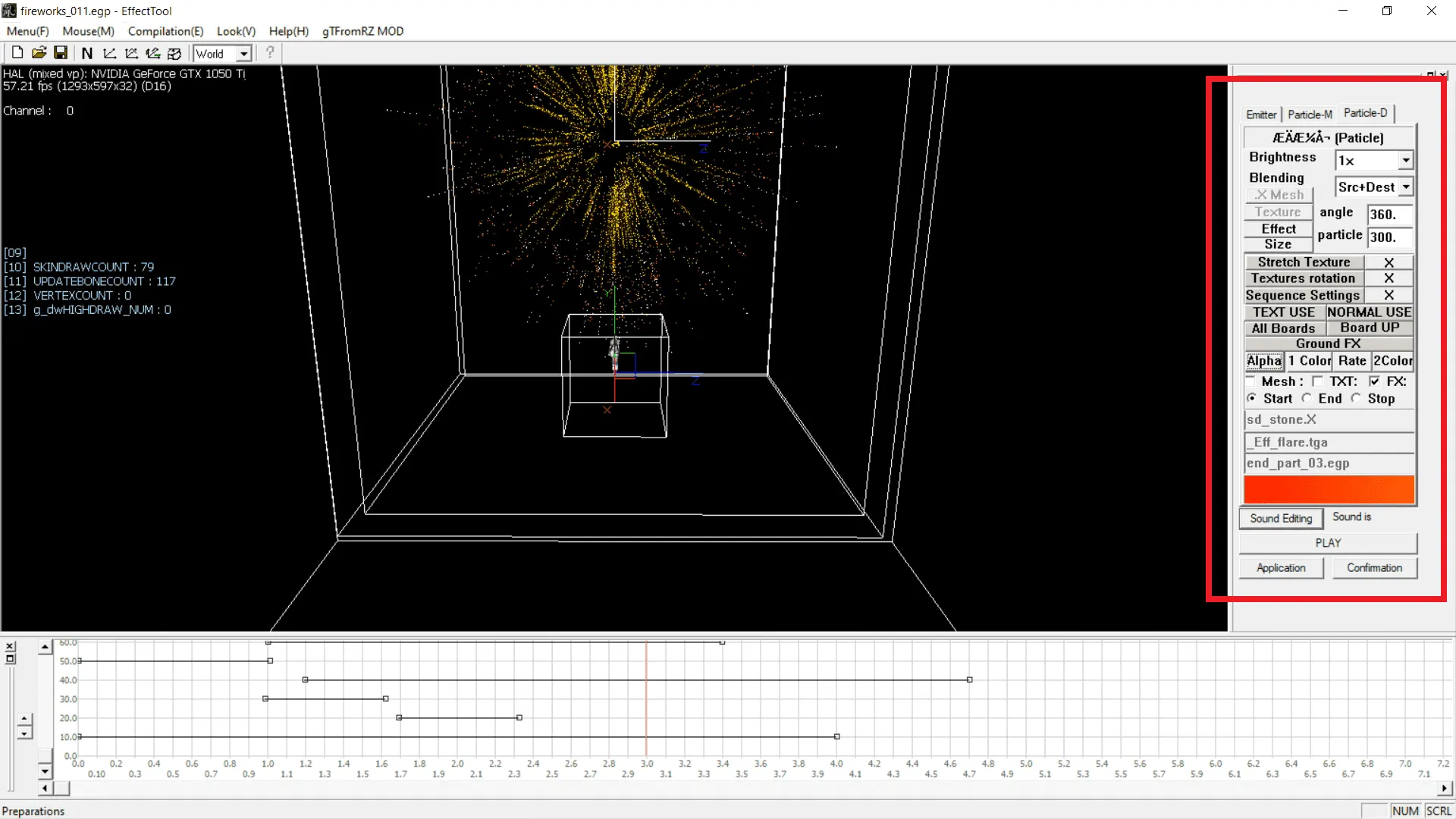This screenshot has width=1456, height=819.
Task: Click the angle input field showing 360
Action: 1389,215
